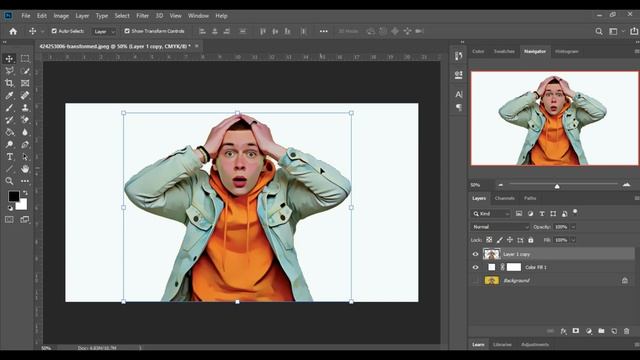
Task: Click the add layer mask icon
Action: tap(576, 331)
